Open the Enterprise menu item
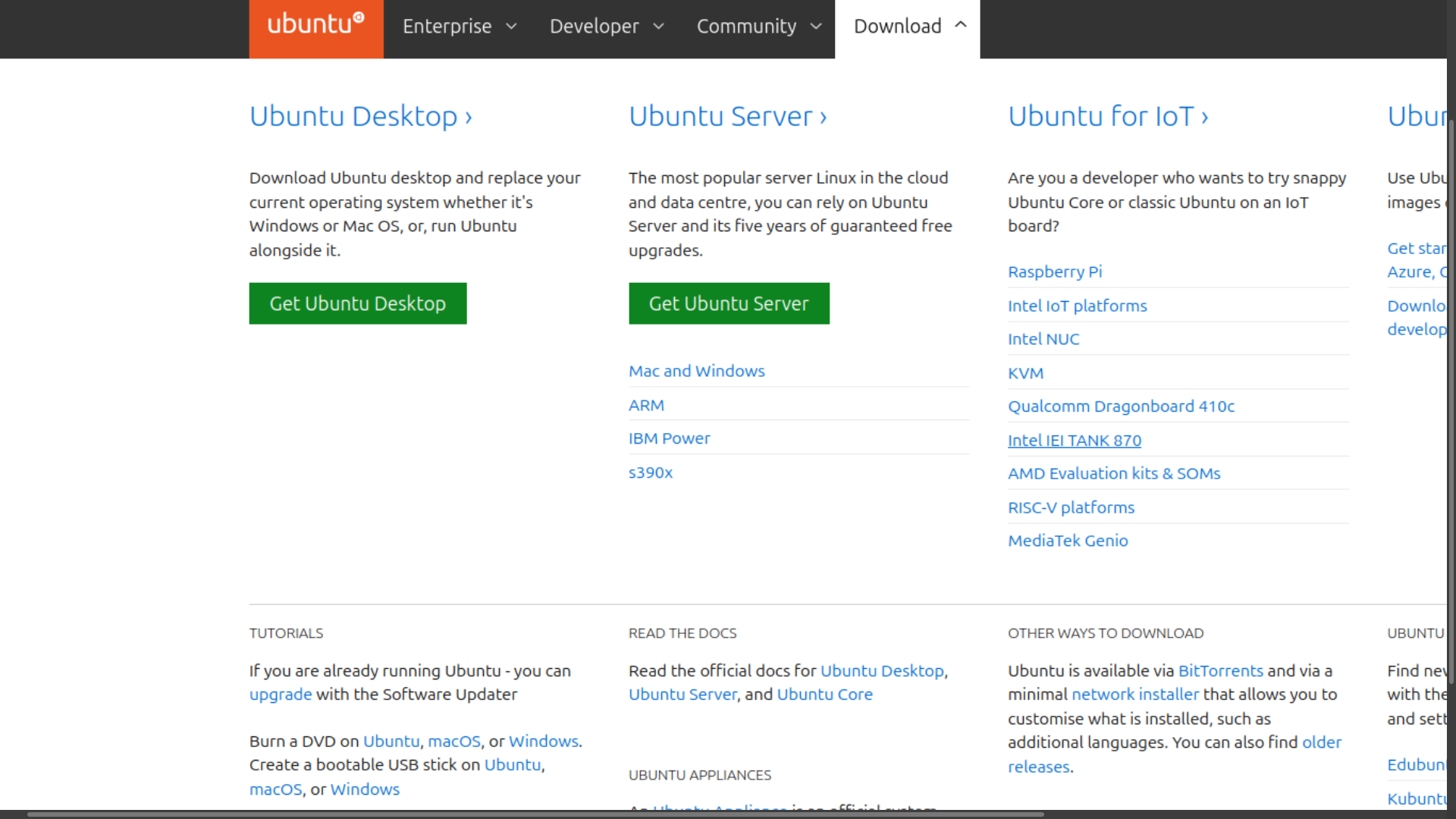This screenshot has width=1456, height=819. point(447,27)
